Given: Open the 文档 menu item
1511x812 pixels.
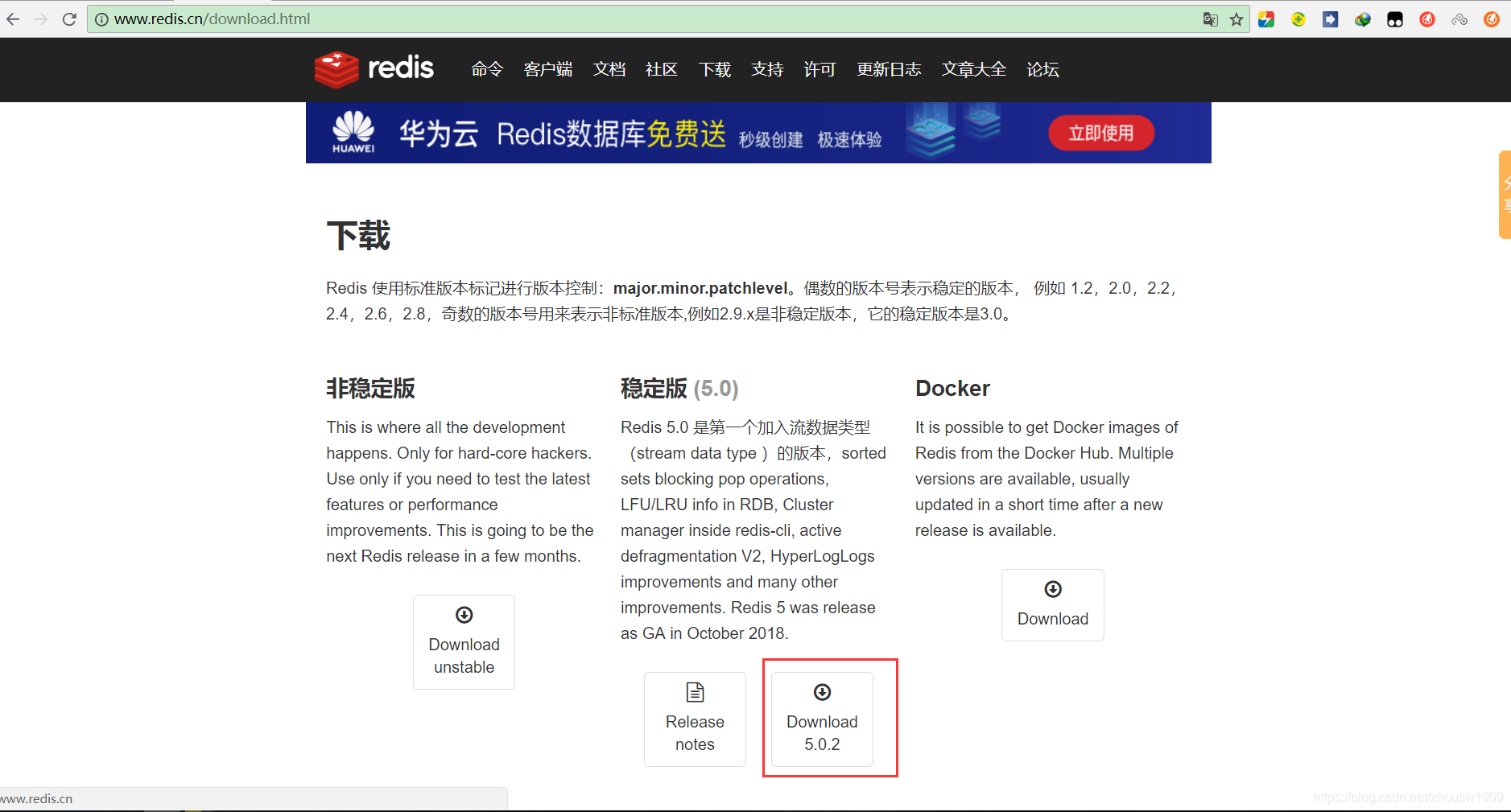Looking at the screenshot, I should pyautogui.click(x=609, y=69).
